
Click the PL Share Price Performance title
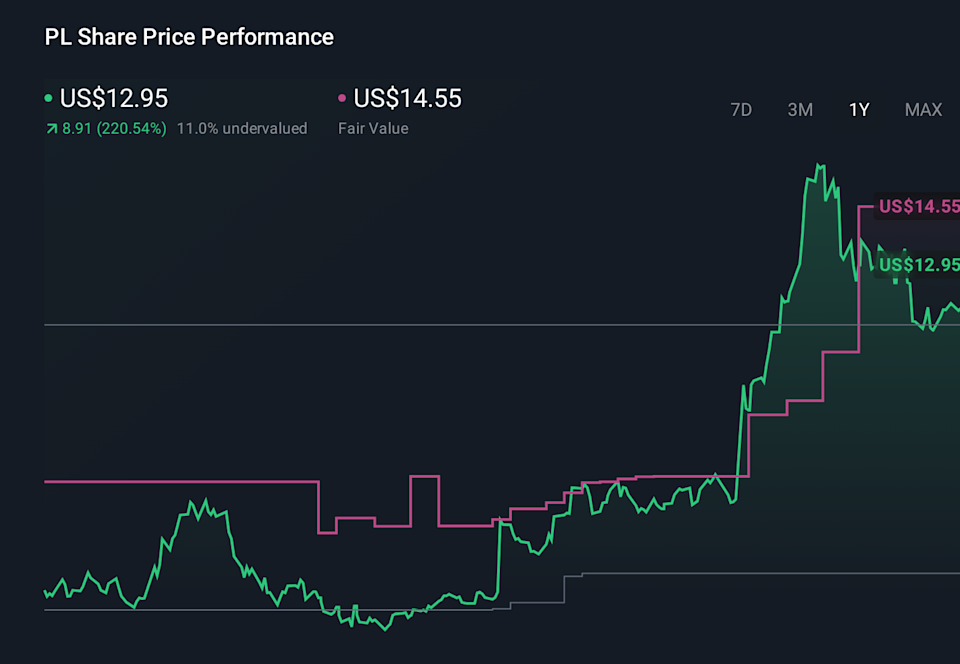coord(188,37)
